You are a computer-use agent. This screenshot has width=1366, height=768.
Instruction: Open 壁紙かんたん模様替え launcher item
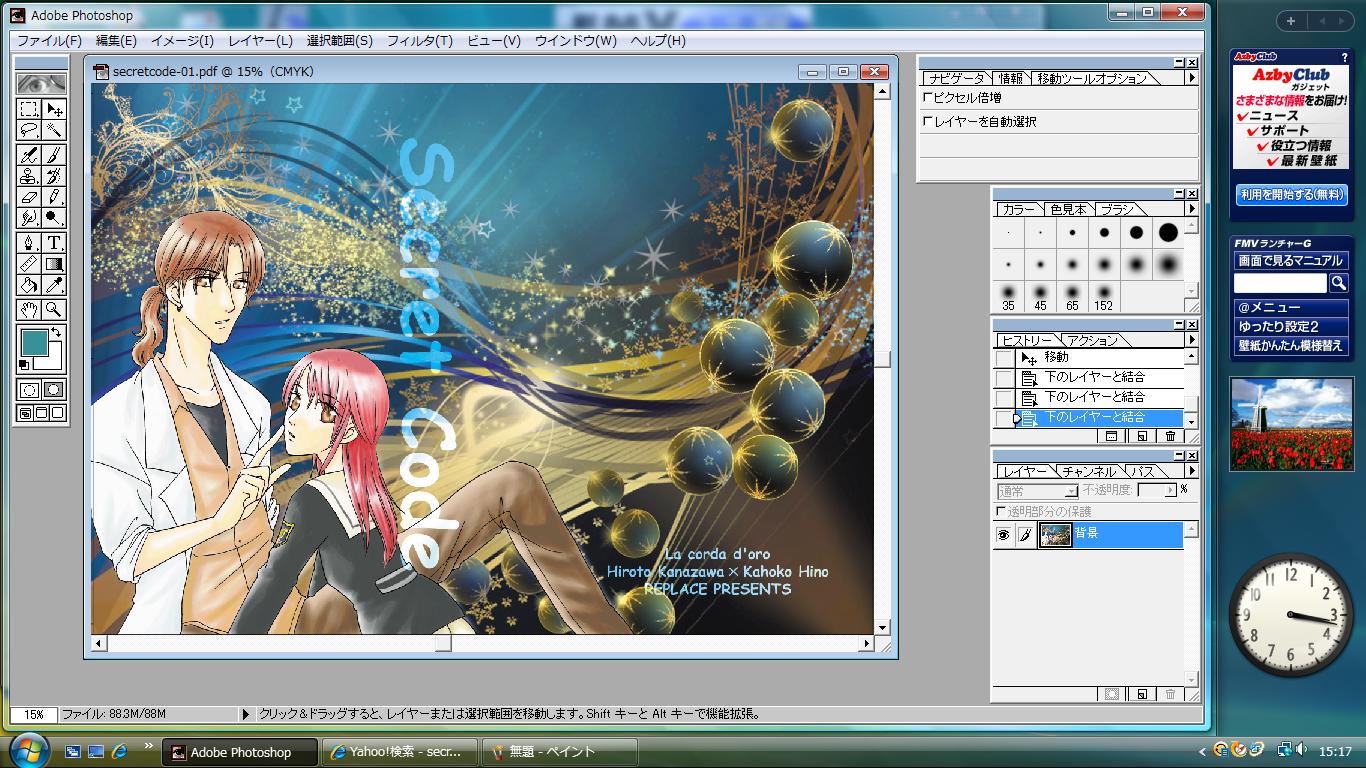click(x=1291, y=346)
